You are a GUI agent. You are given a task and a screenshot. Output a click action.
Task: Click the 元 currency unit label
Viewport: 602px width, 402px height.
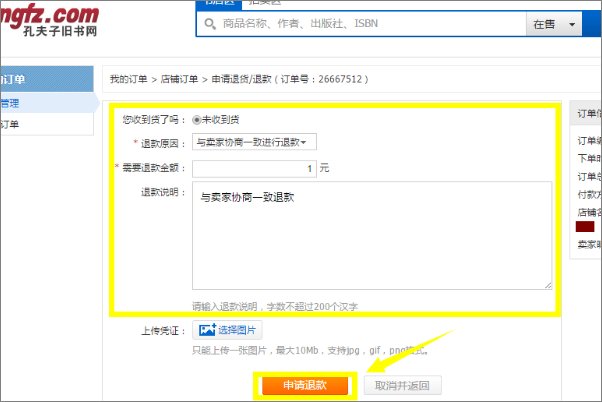point(324,168)
